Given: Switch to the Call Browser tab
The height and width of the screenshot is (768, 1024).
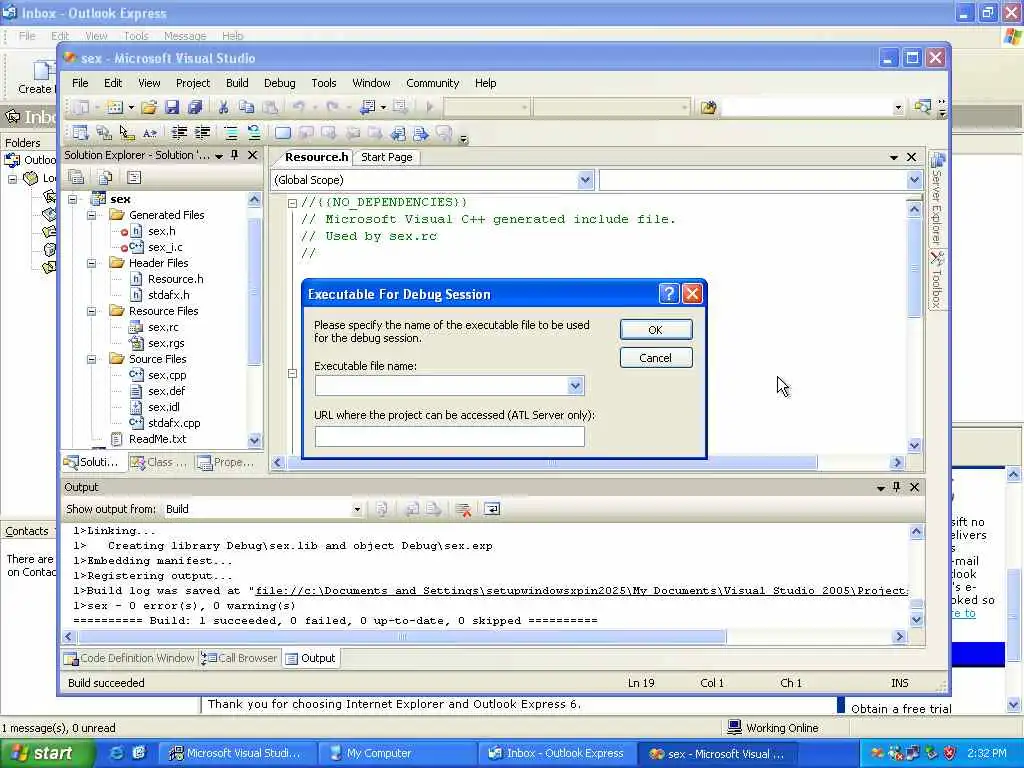Looking at the screenshot, I should [x=240, y=658].
